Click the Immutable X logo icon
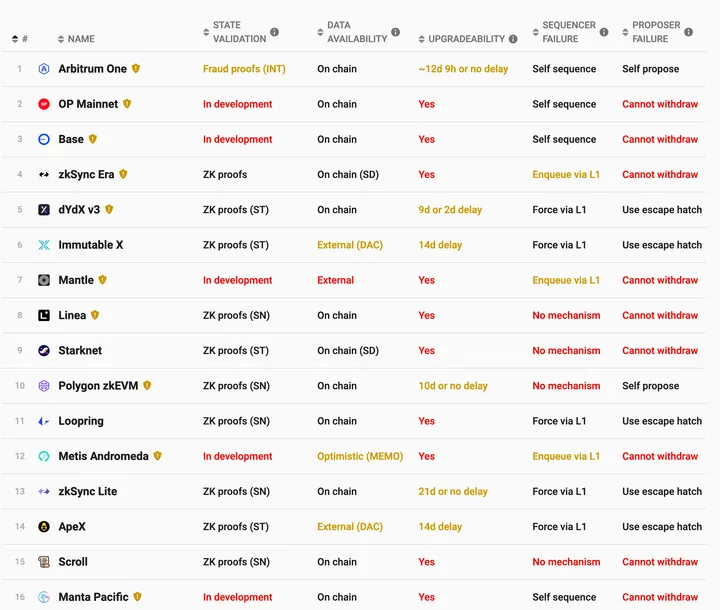 [x=44, y=245]
